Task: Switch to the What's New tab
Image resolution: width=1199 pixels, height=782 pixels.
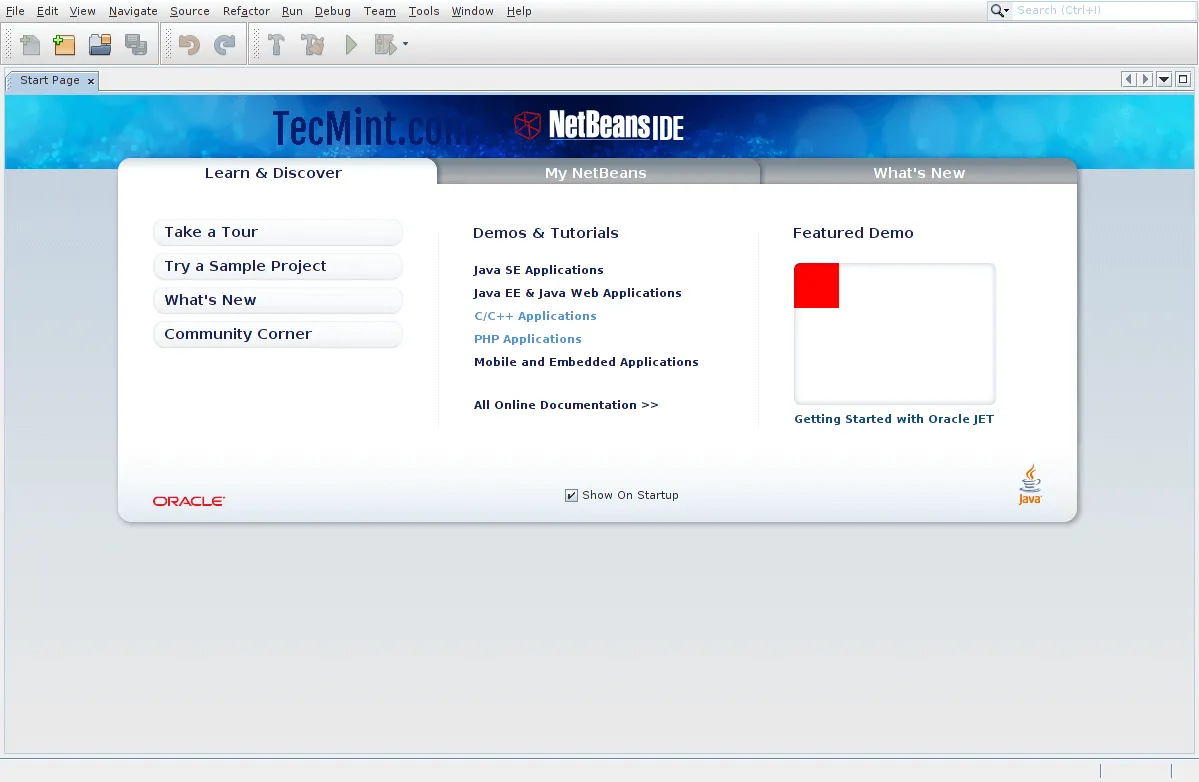Action: coord(919,173)
